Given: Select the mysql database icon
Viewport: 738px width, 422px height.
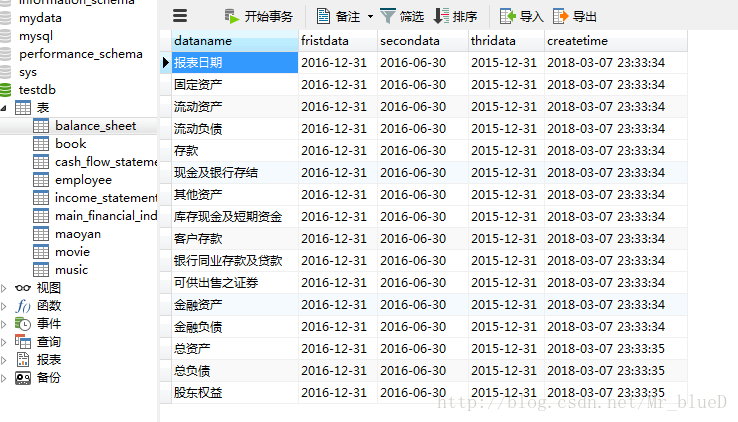Looking at the screenshot, I should (x=5, y=36).
